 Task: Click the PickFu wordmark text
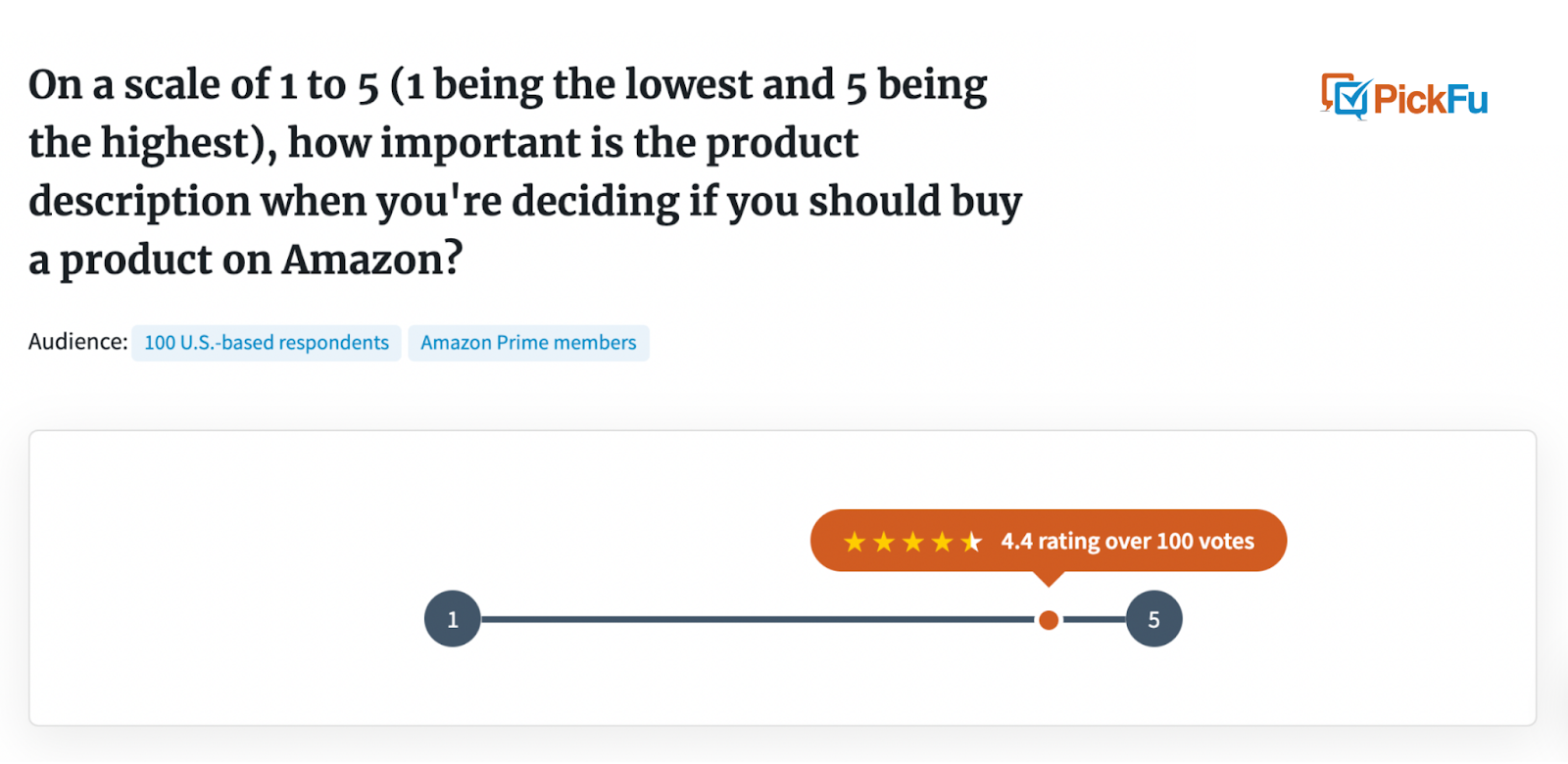tap(1431, 99)
